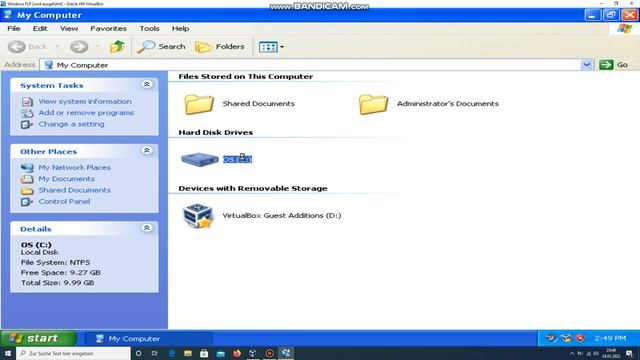This screenshot has height=360, width=640.
Task: Click the OS (C:) drive label
Action: point(237,159)
